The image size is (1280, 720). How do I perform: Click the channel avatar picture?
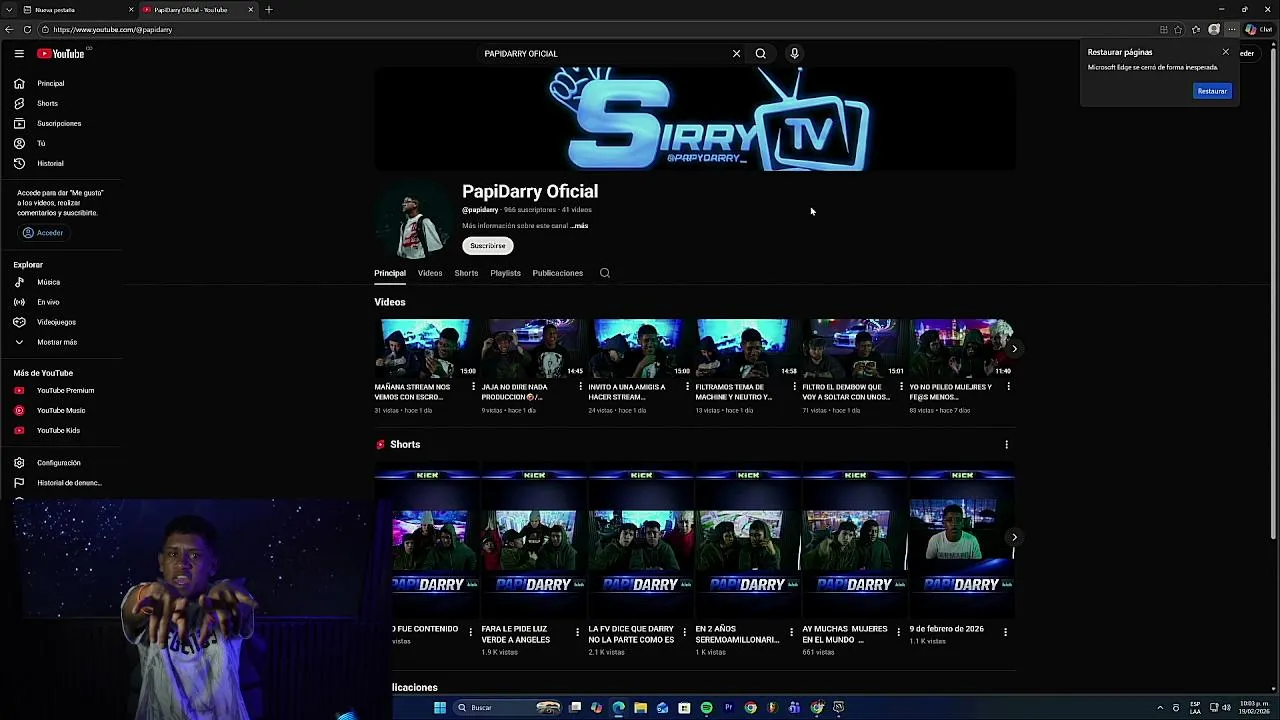(415, 222)
